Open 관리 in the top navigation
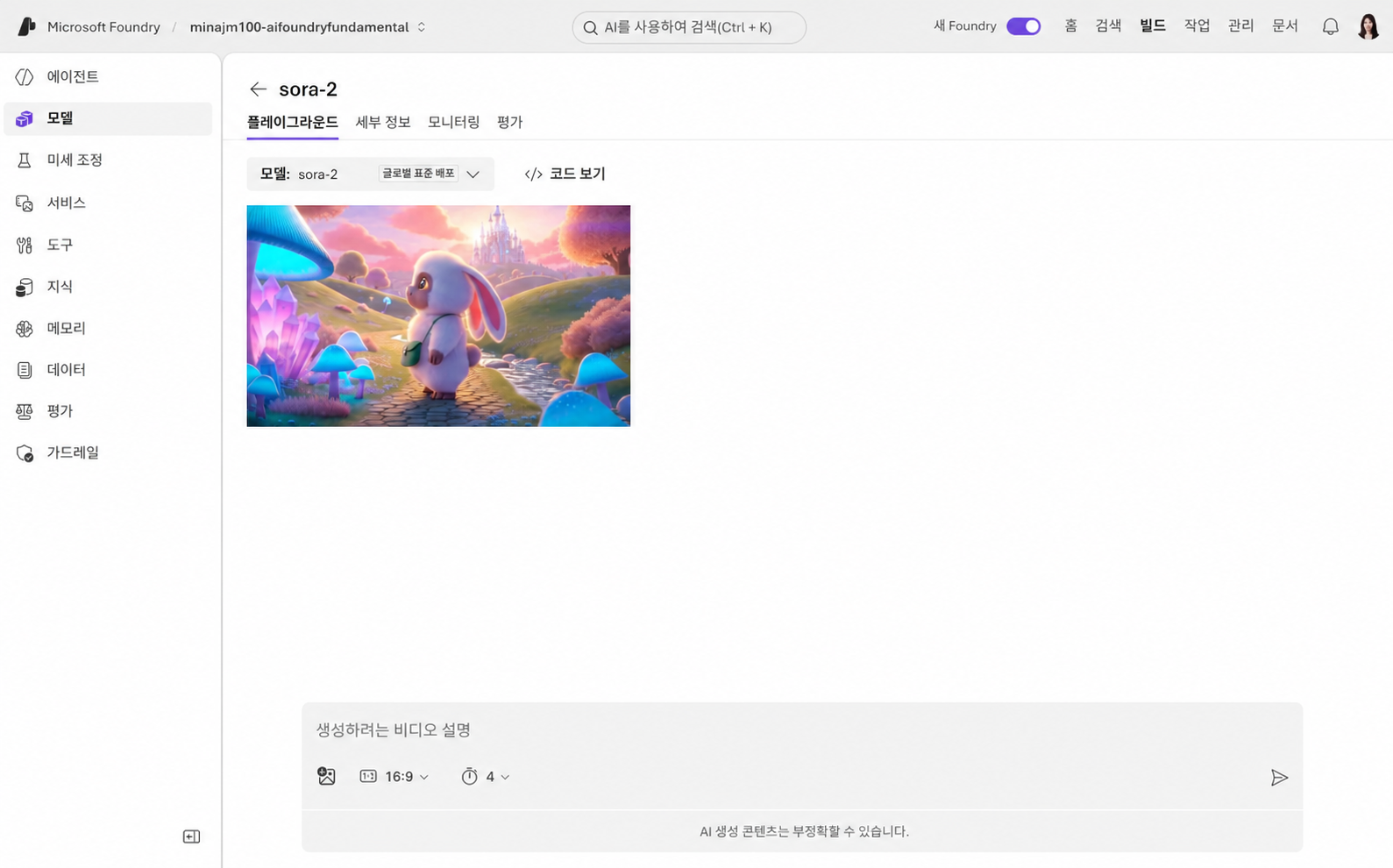 pyautogui.click(x=1240, y=26)
